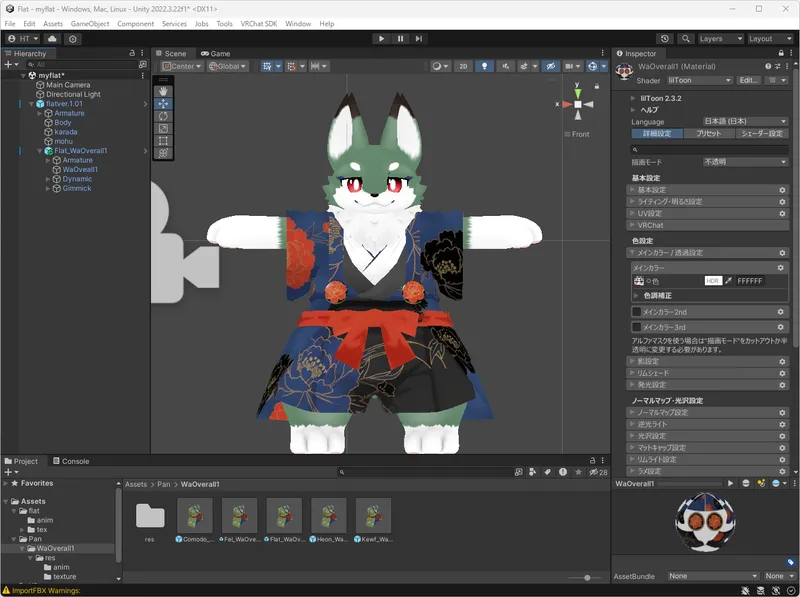The height and width of the screenshot is (597, 800).
Task: Open the Center pivot dropdown
Action: [x=181, y=66]
